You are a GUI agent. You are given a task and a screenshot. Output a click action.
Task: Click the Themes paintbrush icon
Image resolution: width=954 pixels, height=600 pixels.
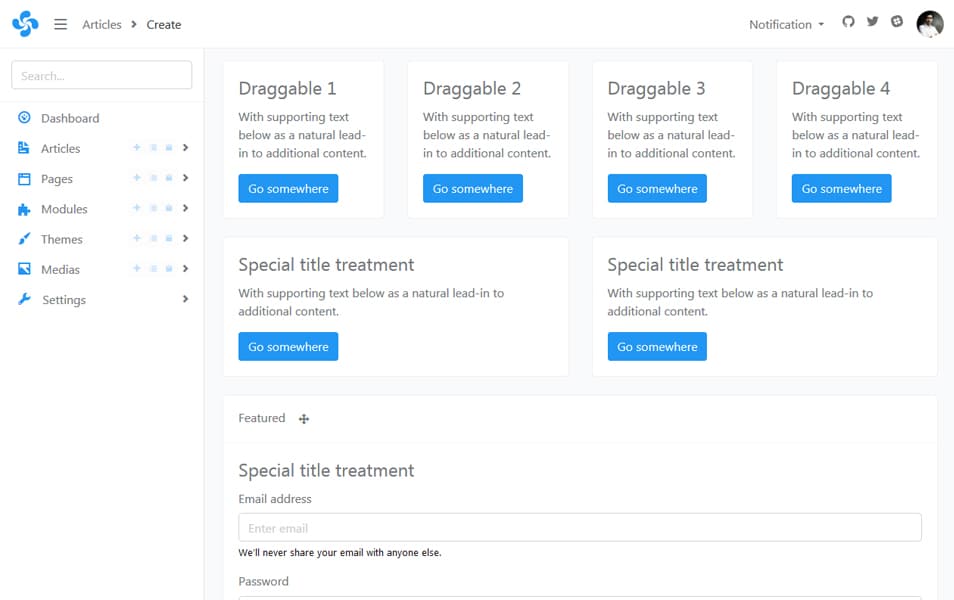tap(24, 239)
